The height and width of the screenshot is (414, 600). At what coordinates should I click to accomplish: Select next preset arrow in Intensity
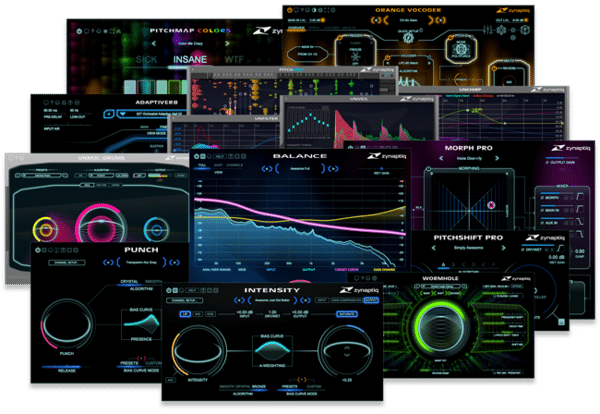point(305,300)
